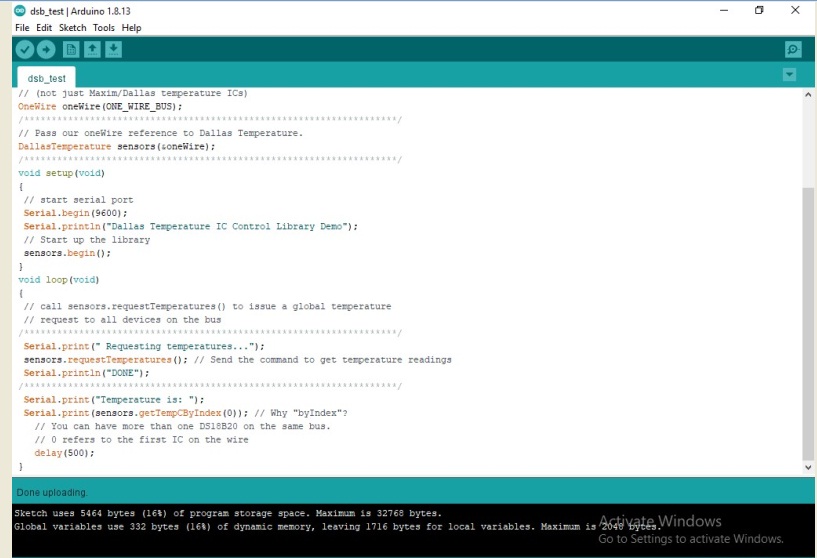Screen dimensions: 817x558
Task: Click '// Pass our oneWire reference' comment
Action: (x=160, y=133)
